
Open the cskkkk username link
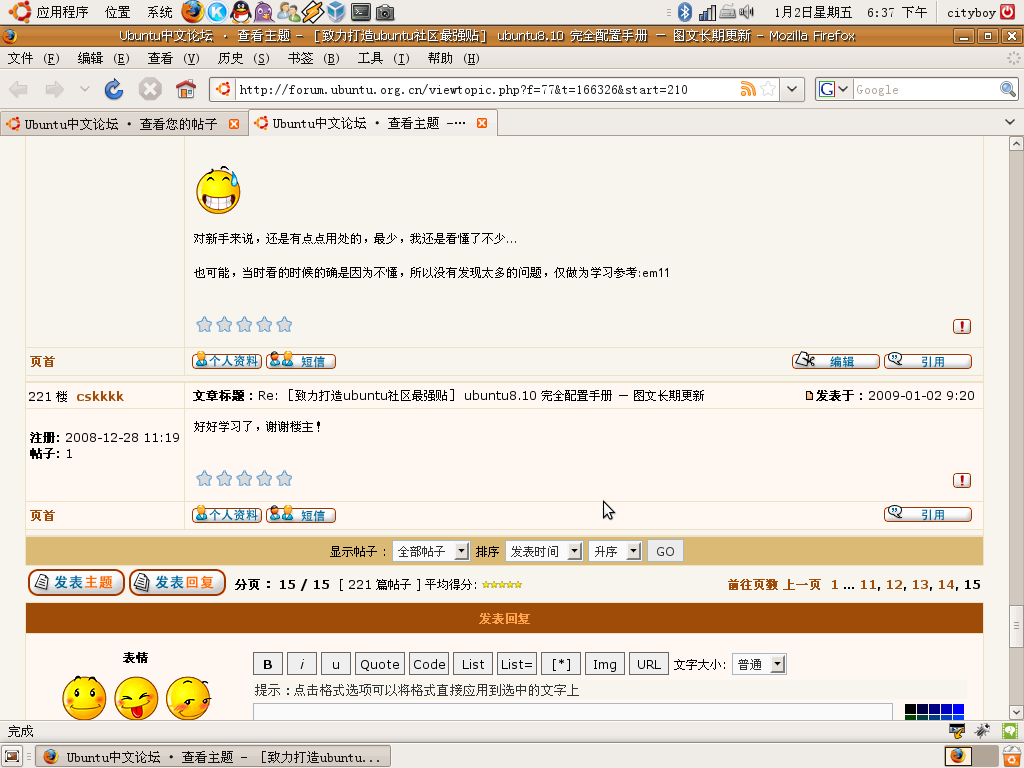[x=100, y=396]
